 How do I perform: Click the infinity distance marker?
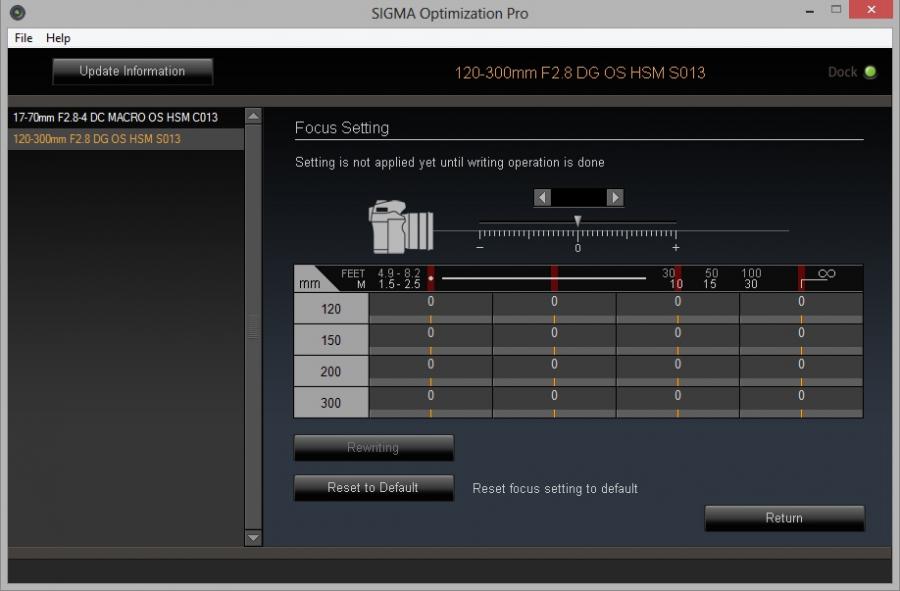click(x=826, y=273)
